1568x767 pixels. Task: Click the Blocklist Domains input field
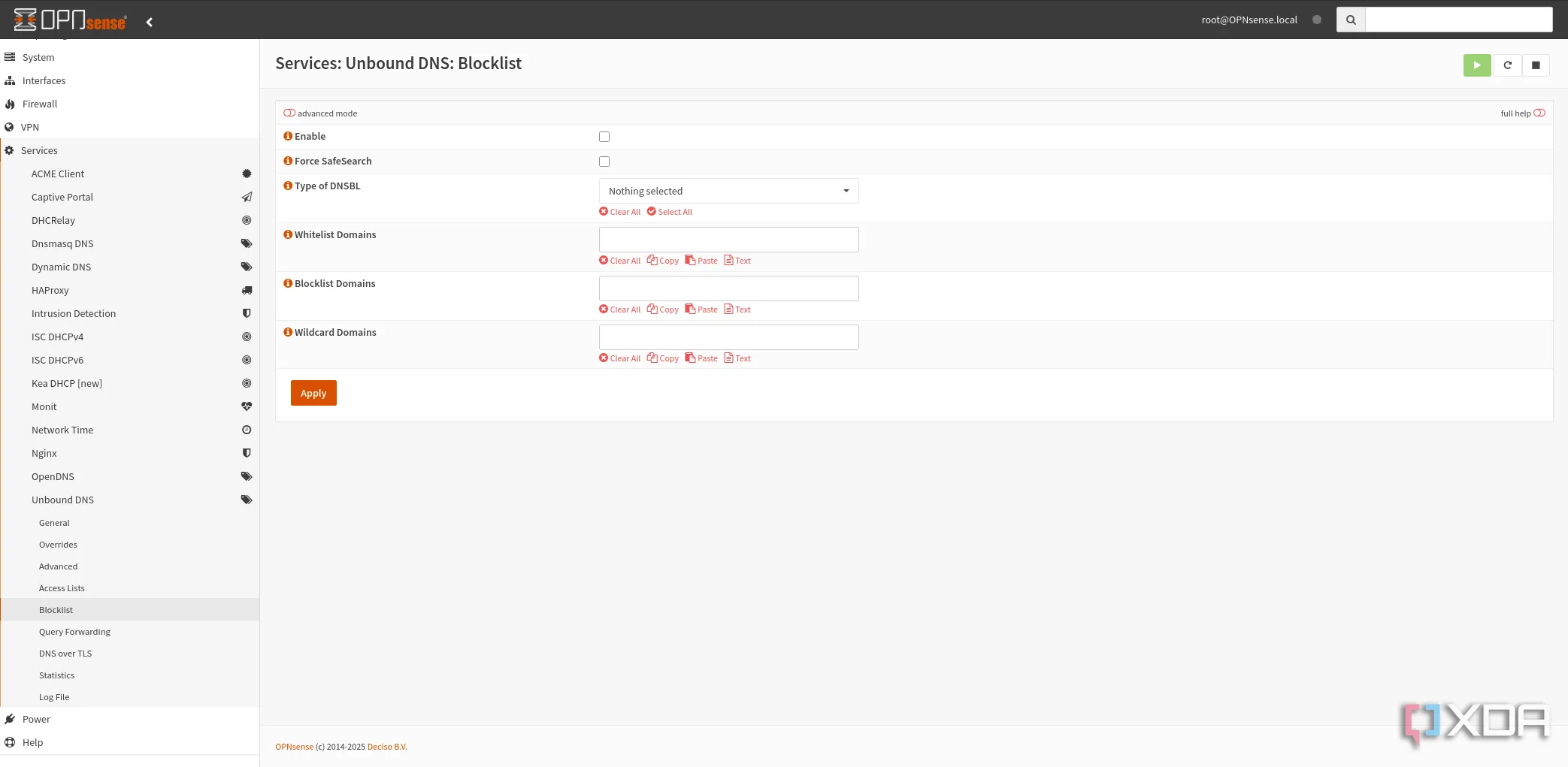click(x=728, y=288)
